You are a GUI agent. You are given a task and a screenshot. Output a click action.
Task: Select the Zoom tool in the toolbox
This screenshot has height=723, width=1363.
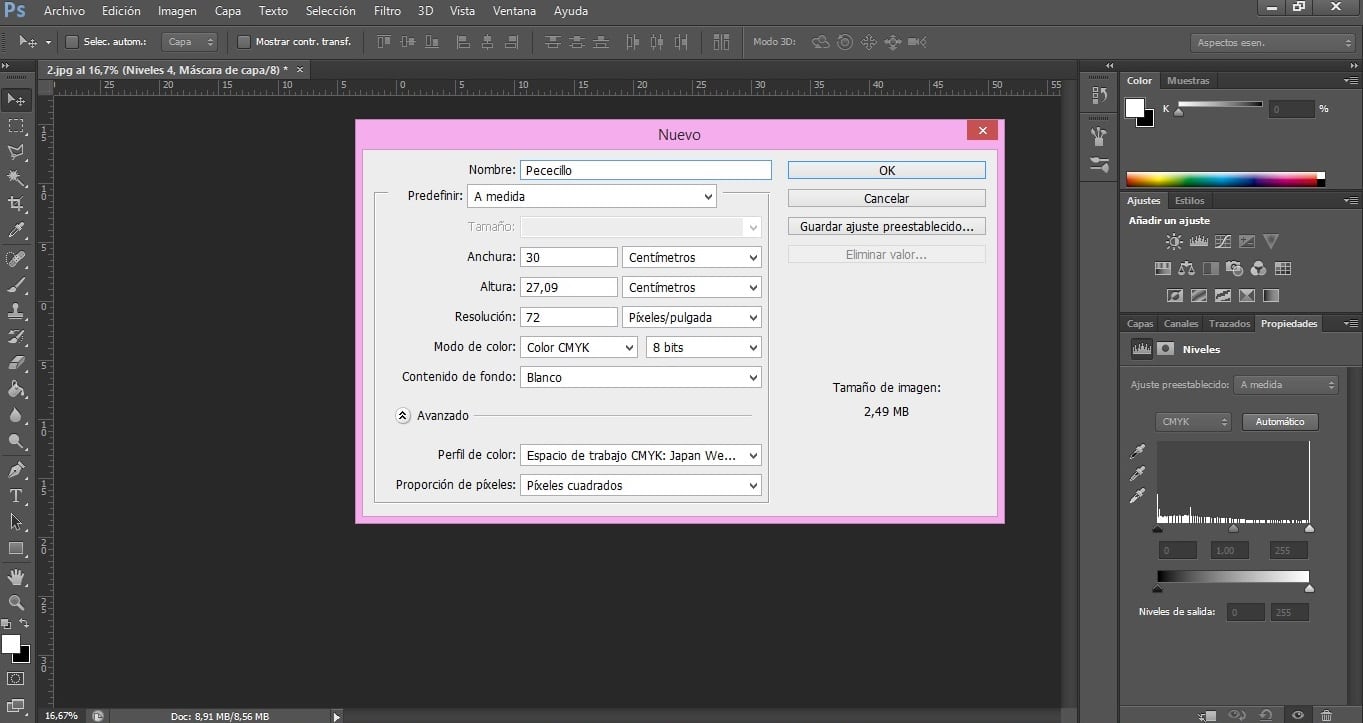[16, 603]
